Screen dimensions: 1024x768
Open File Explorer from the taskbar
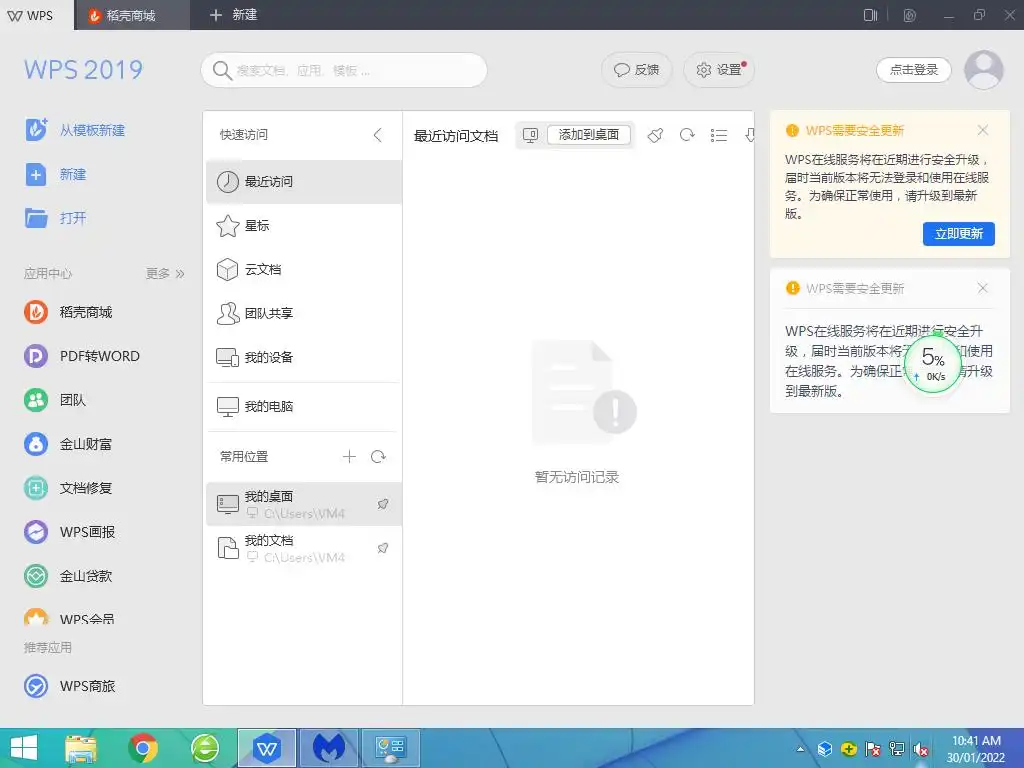coord(82,748)
